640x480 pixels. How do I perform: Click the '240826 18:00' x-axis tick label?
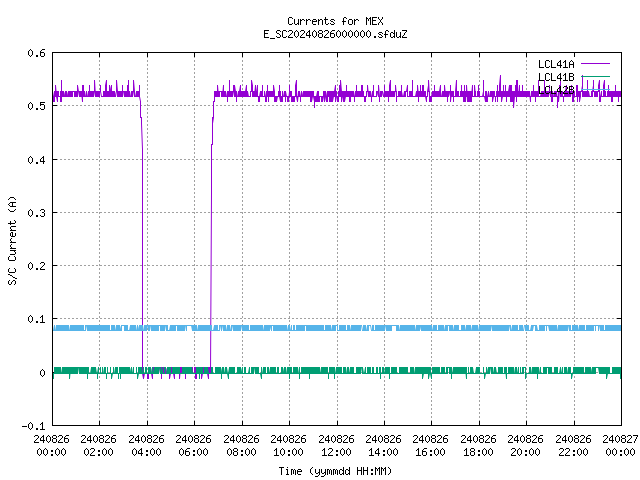coord(478,446)
